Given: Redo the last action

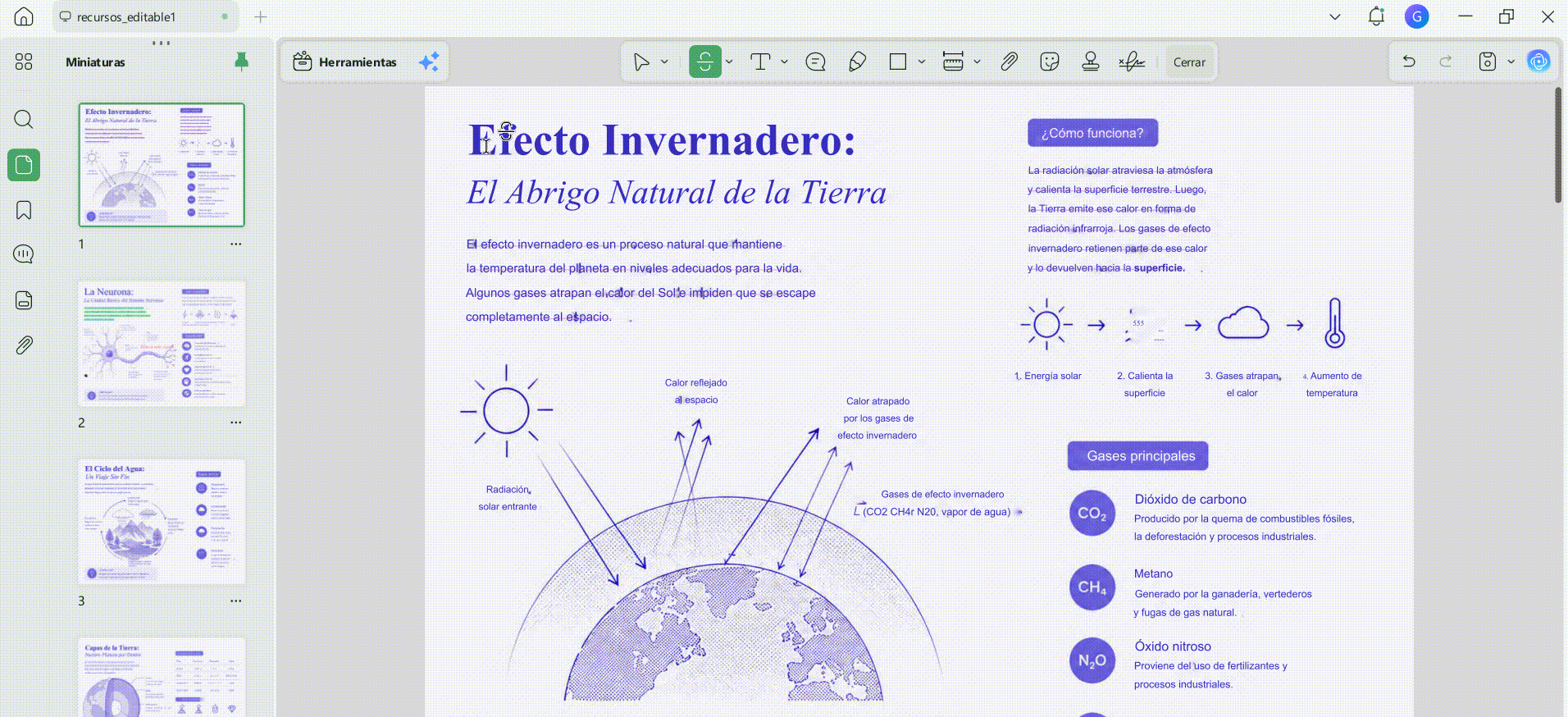Looking at the screenshot, I should (x=1446, y=62).
